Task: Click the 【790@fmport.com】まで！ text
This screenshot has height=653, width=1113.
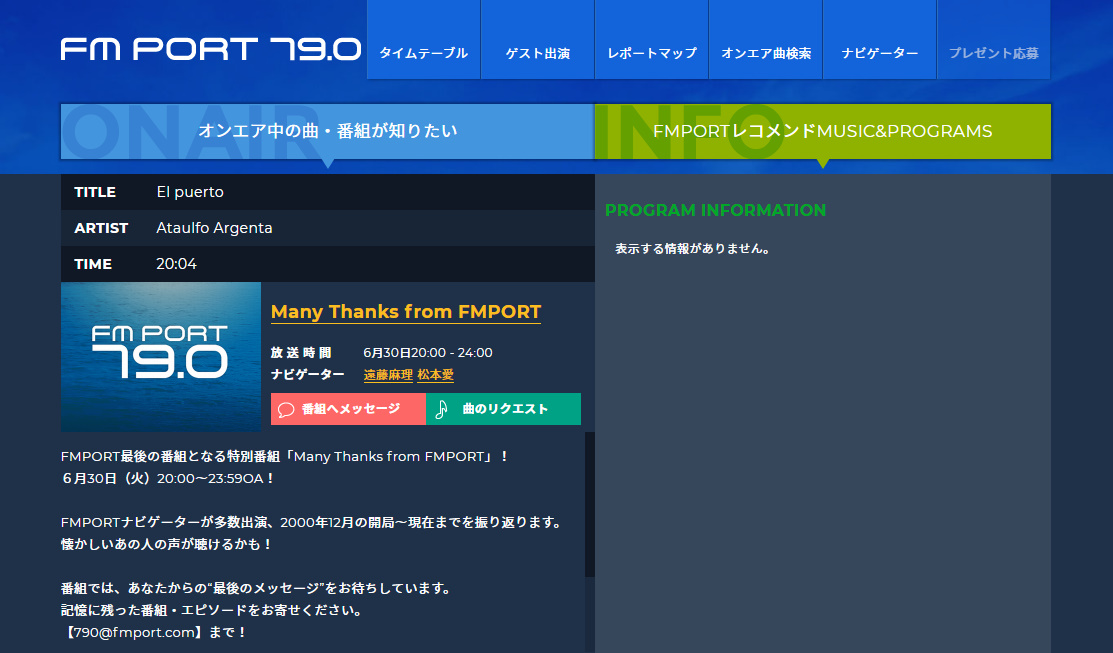Action: coord(153,632)
